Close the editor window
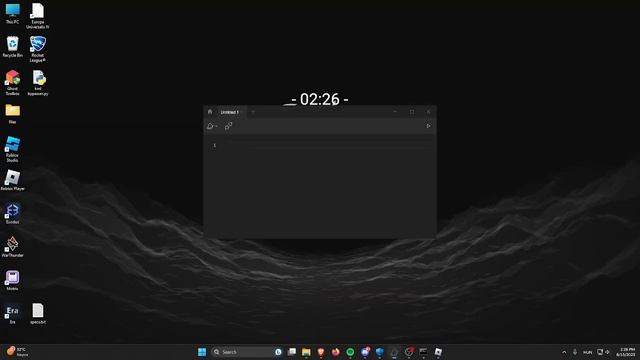This screenshot has height=360, width=640. tap(428, 112)
